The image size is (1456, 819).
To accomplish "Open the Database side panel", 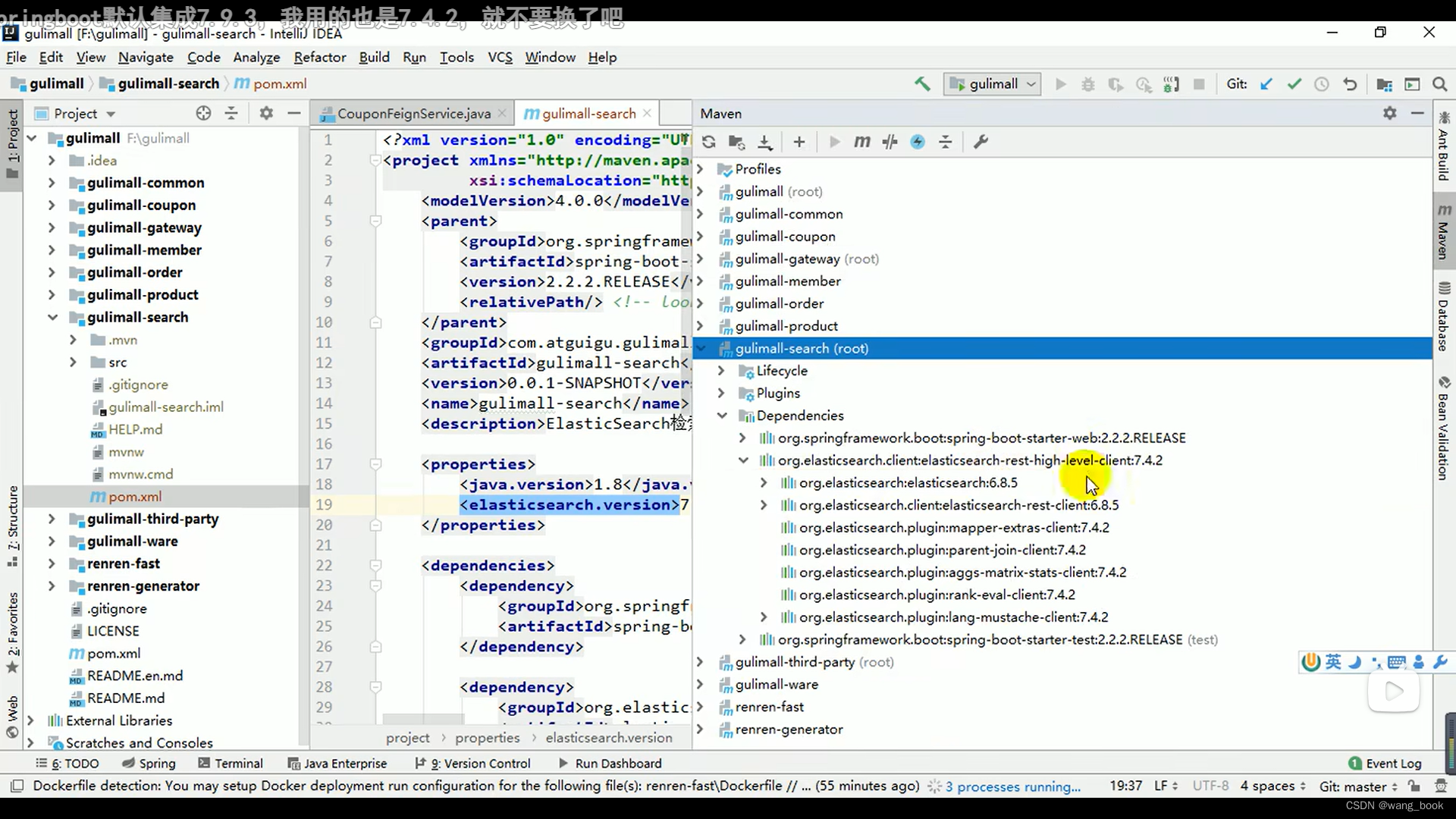I will point(1443,317).
